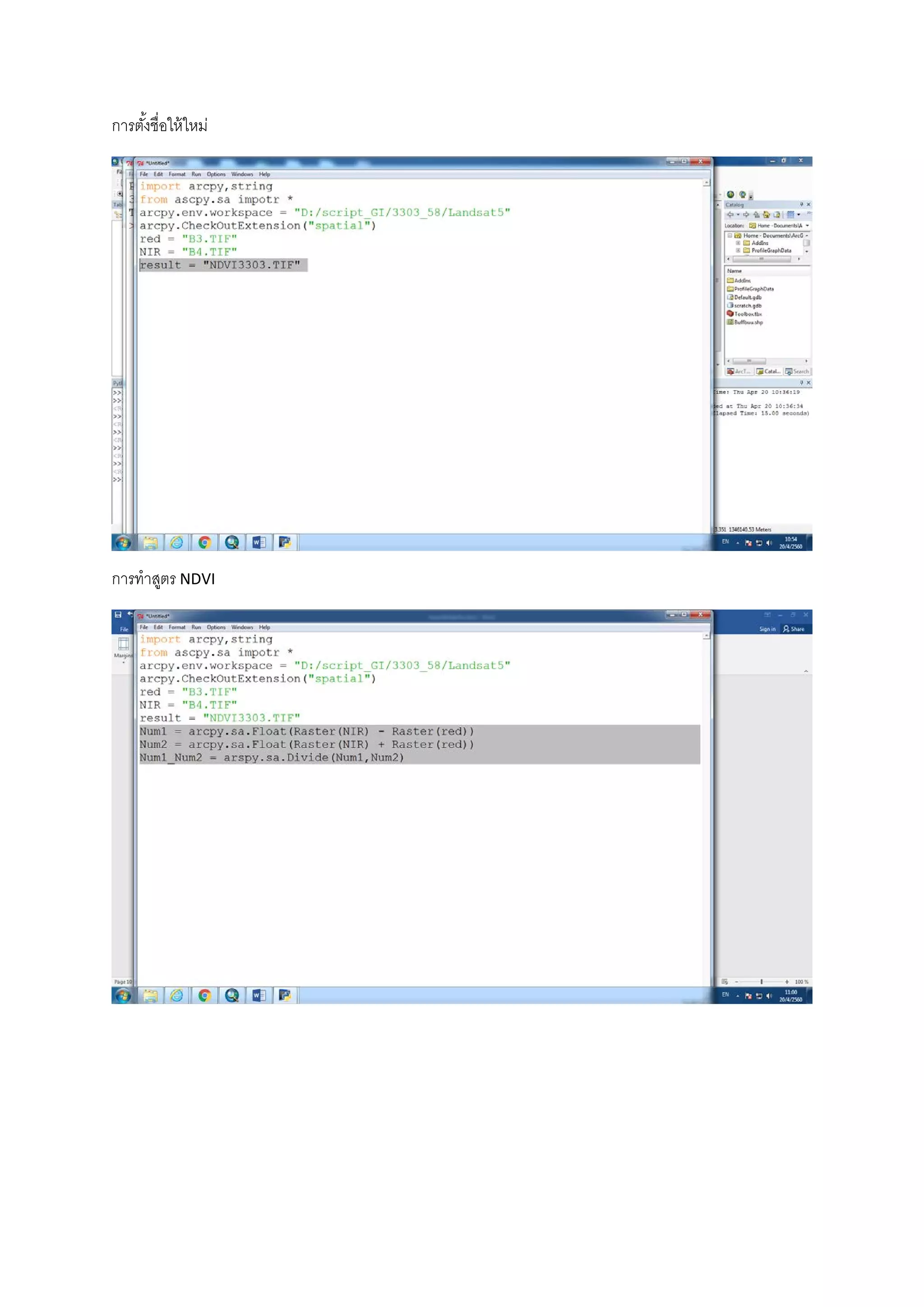Click Sign in at Word's top right
The image size is (924, 1307).
coord(767,629)
